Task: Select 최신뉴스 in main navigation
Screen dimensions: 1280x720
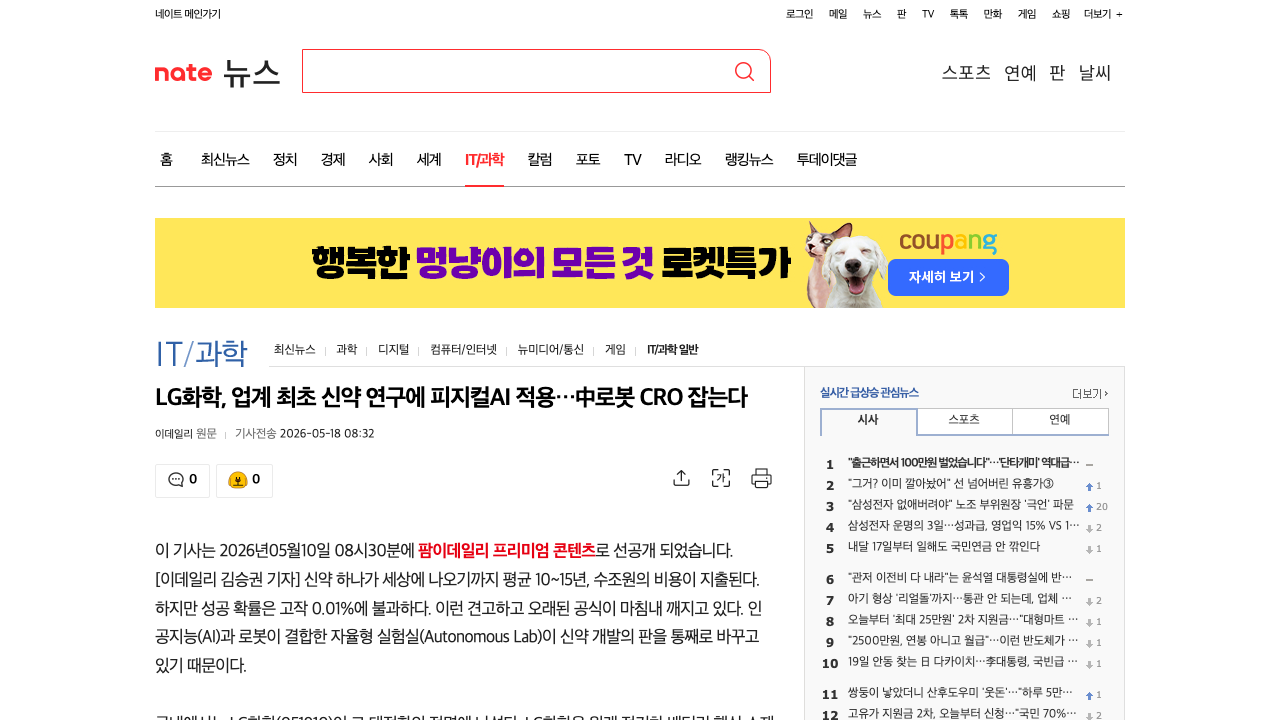Action: [225, 159]
